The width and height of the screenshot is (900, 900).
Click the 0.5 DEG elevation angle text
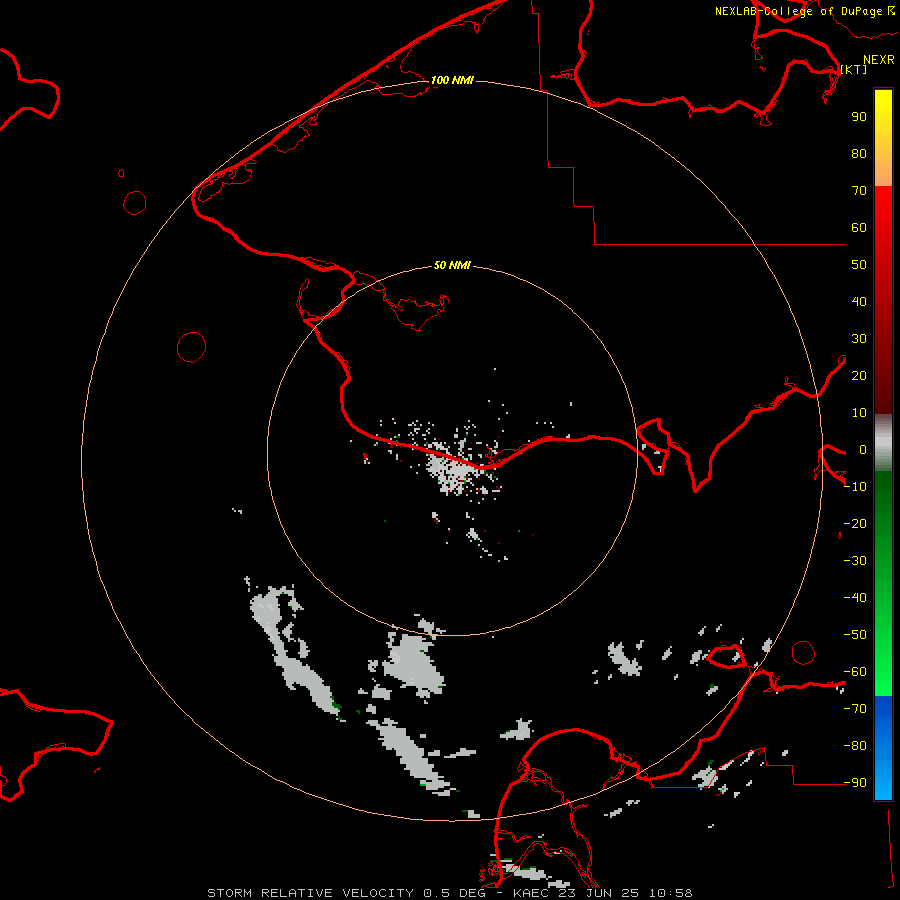click(454, 893)
